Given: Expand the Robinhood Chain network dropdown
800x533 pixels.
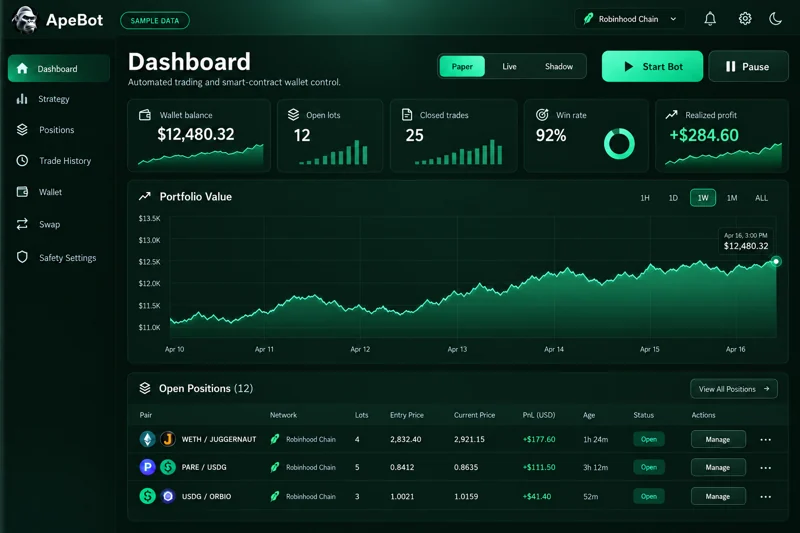Looking at the screenshot, I should [x=630, y=19].
